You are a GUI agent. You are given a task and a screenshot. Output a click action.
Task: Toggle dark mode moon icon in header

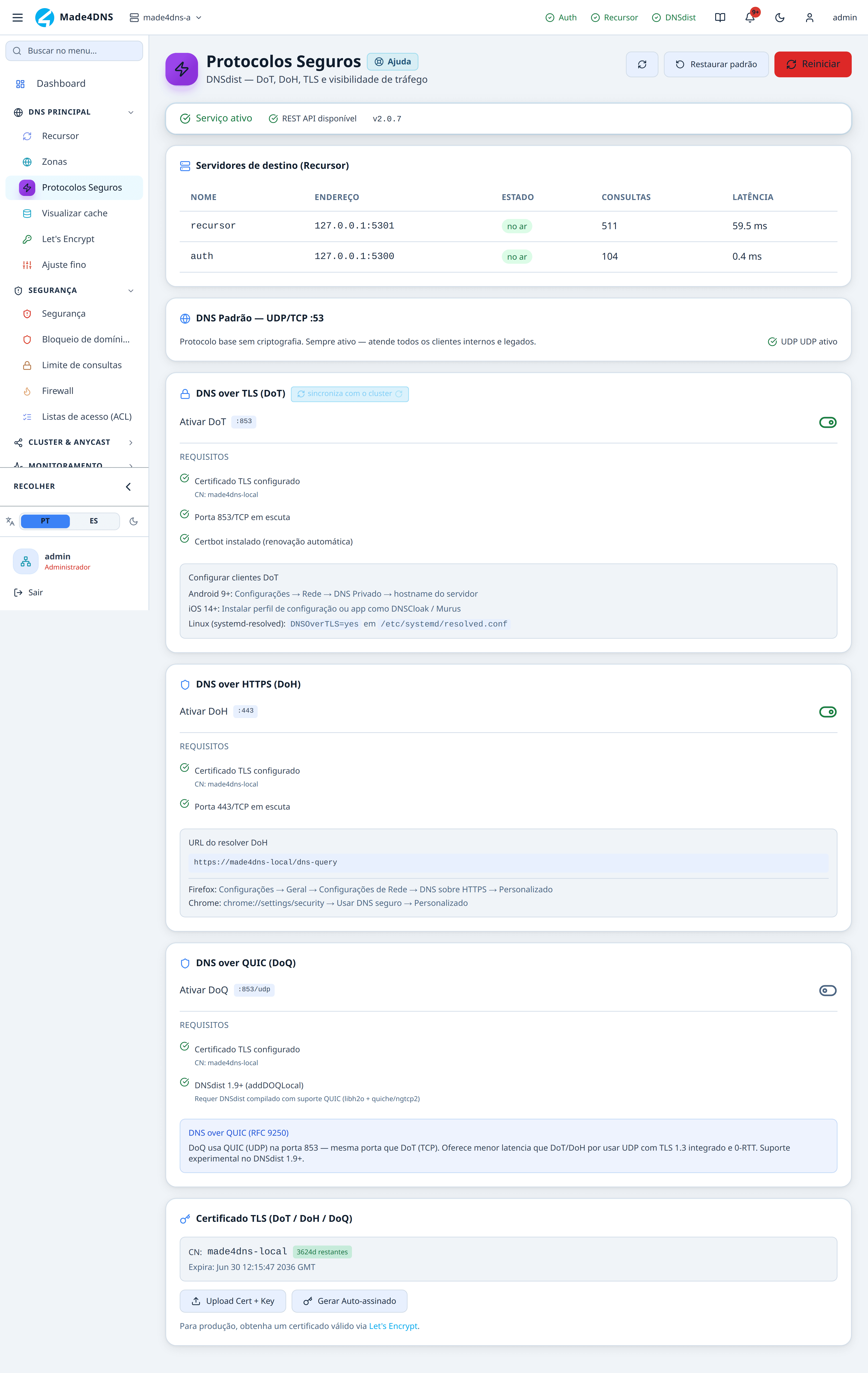(x=780, y=18)
